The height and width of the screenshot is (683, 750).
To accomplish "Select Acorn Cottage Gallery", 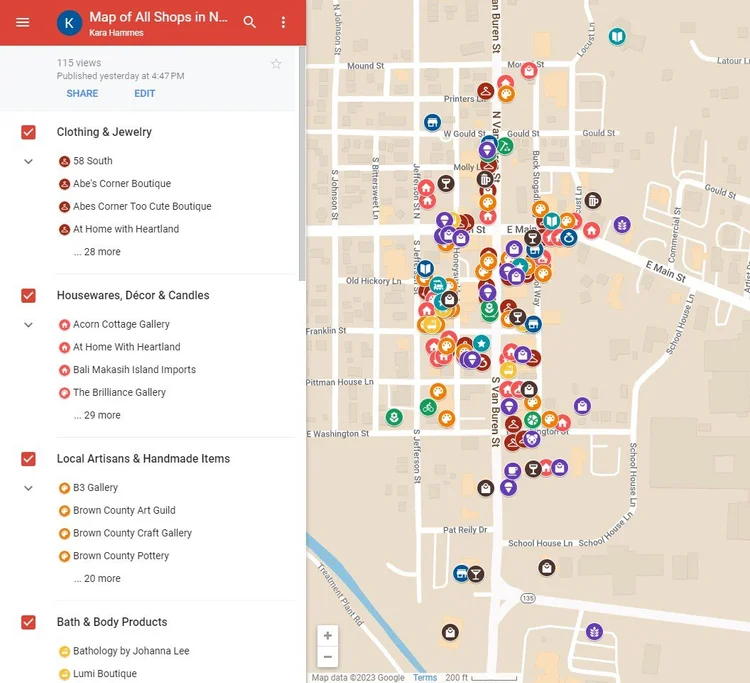I will point(121,325).
